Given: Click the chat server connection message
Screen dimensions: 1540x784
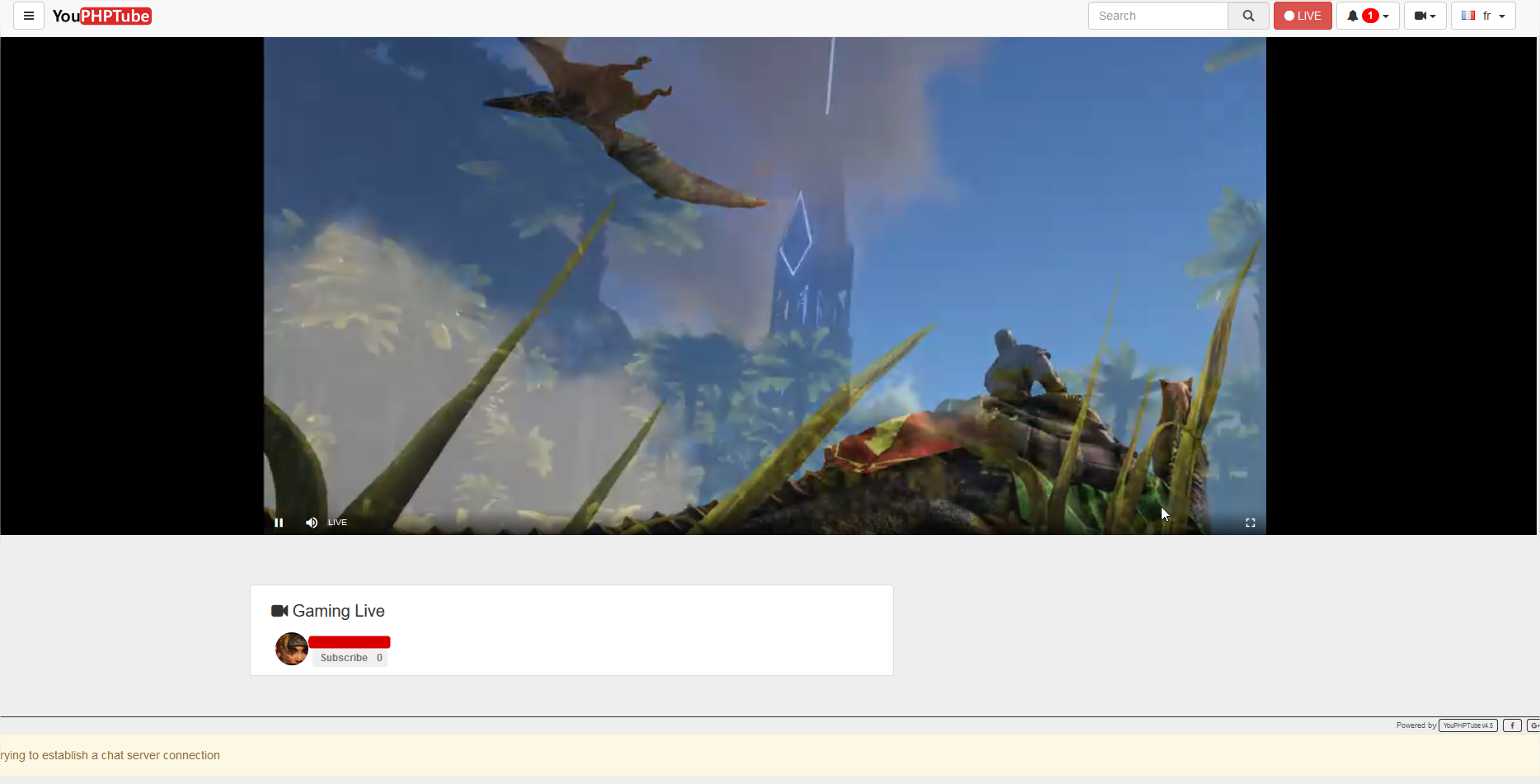Looking at the screenshot, I should click(110, 755).
